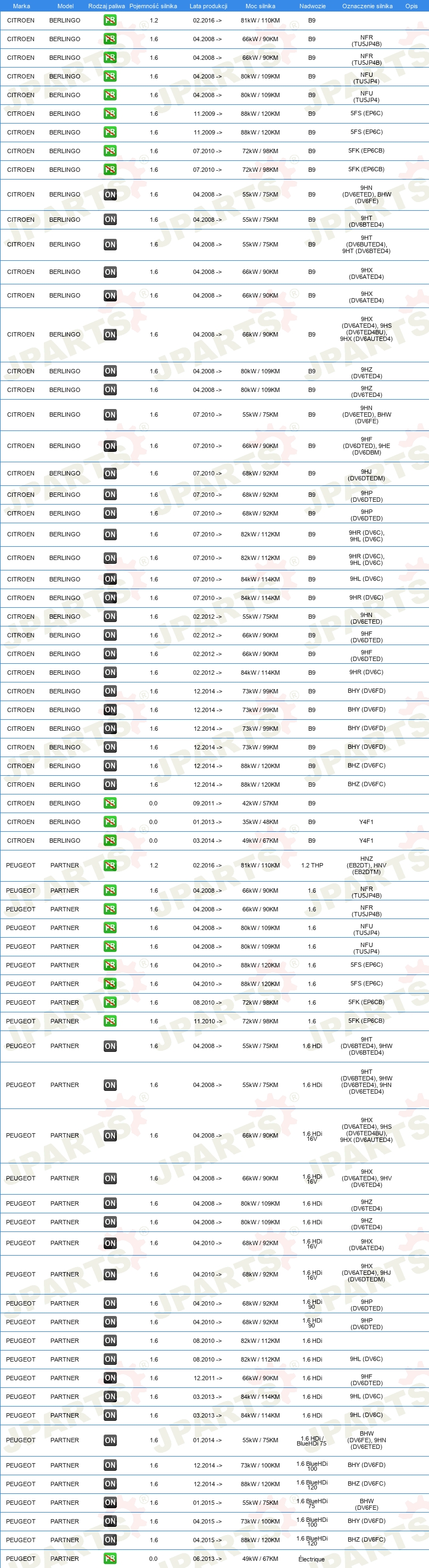Click ON icon in Citroen 9HF, 9HE (DV6DBM) row
This screenshot has height=1568, width=429.
110,446
